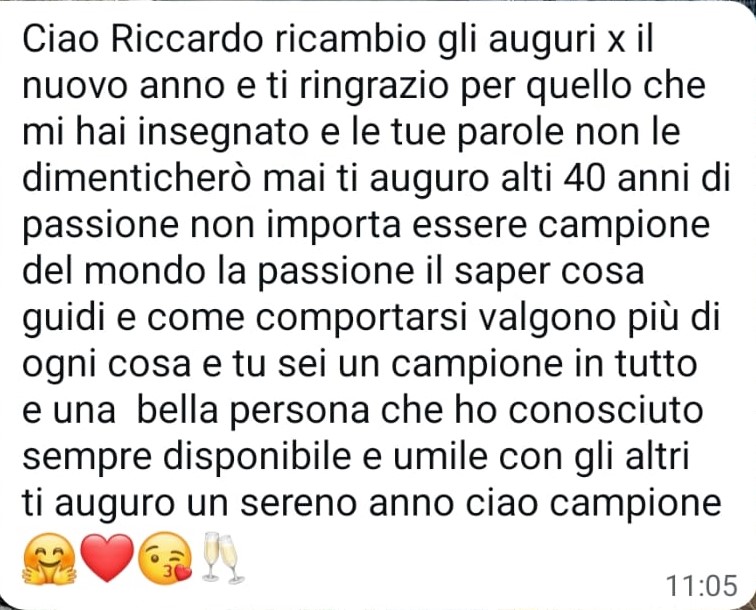Click the word 'umile'
Screen dimensions: 756x610
440,456
